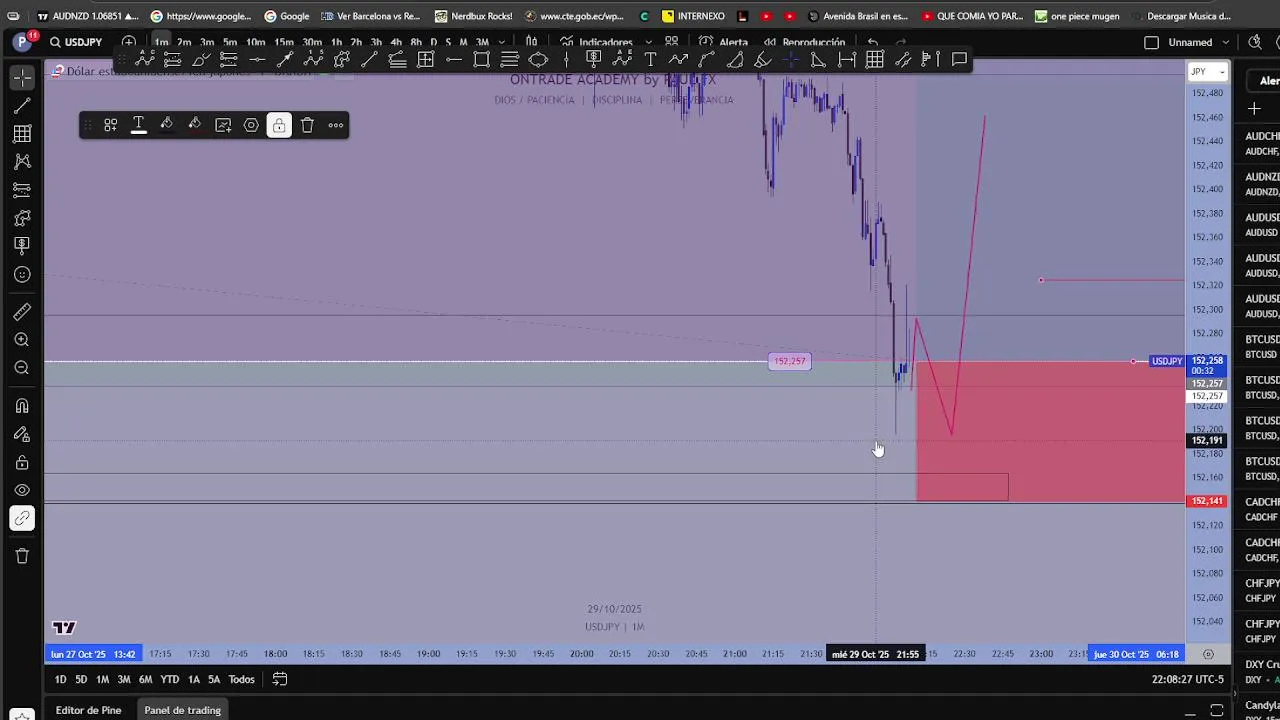
Task: Open the USDJPY symbol search
Action: (x=76, y=42)
